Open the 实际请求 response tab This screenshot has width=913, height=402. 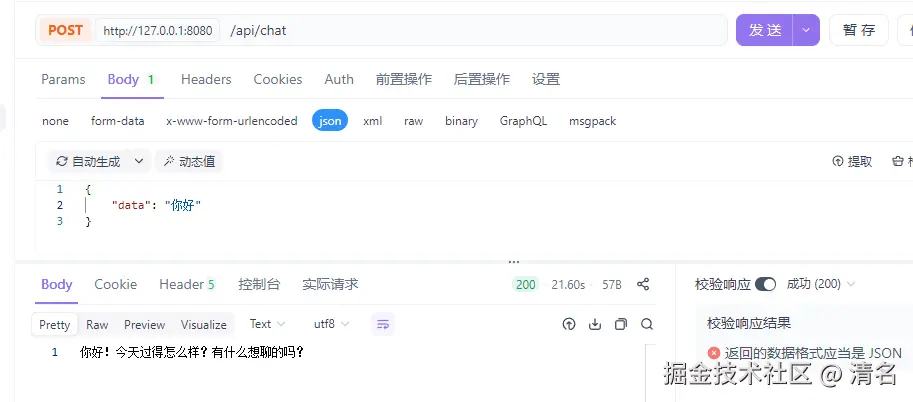pyautogui.click(x=330, y=284)
